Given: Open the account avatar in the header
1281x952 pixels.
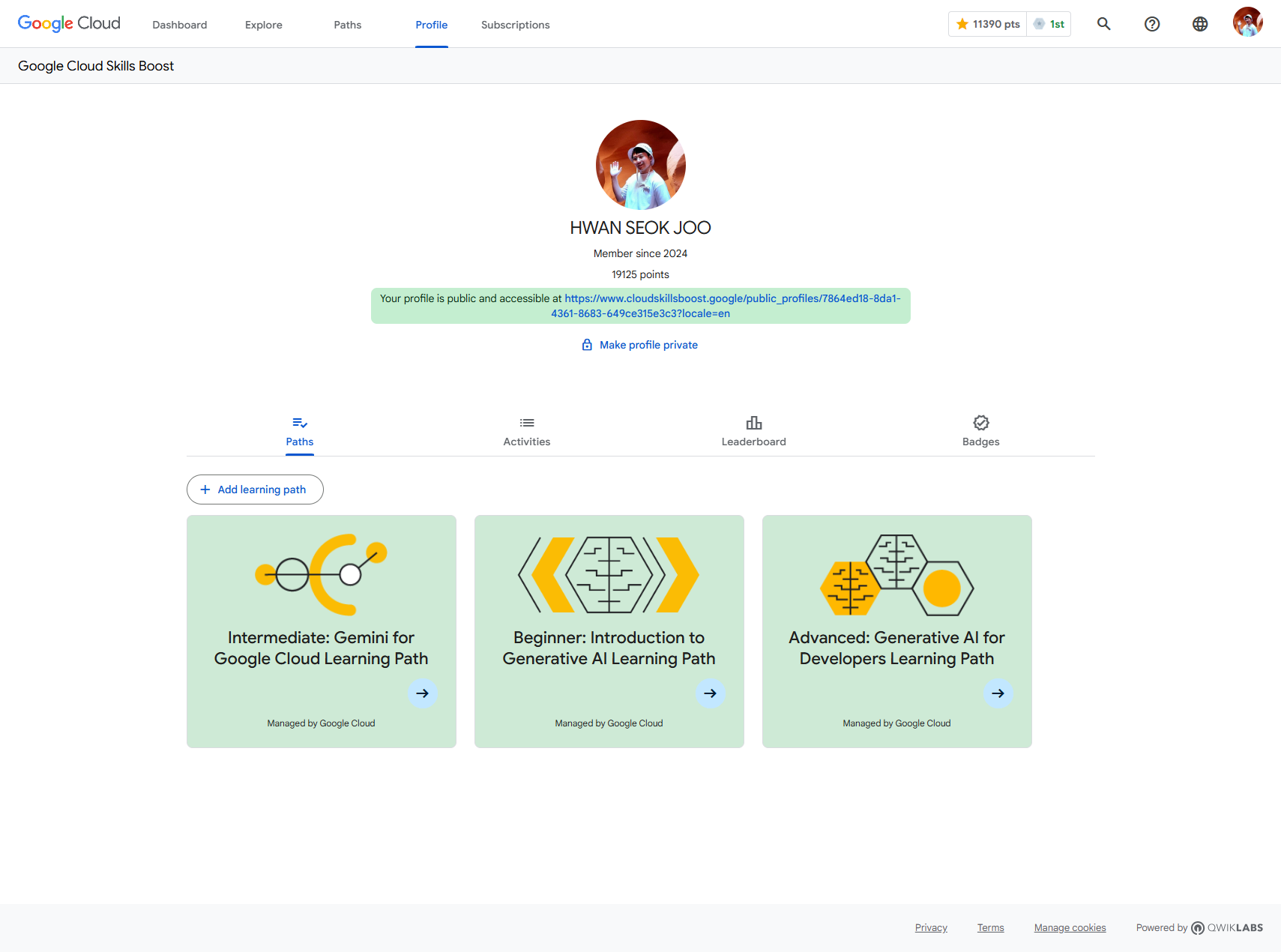Looking at the screenshot, I should (x=1248, y=22).
